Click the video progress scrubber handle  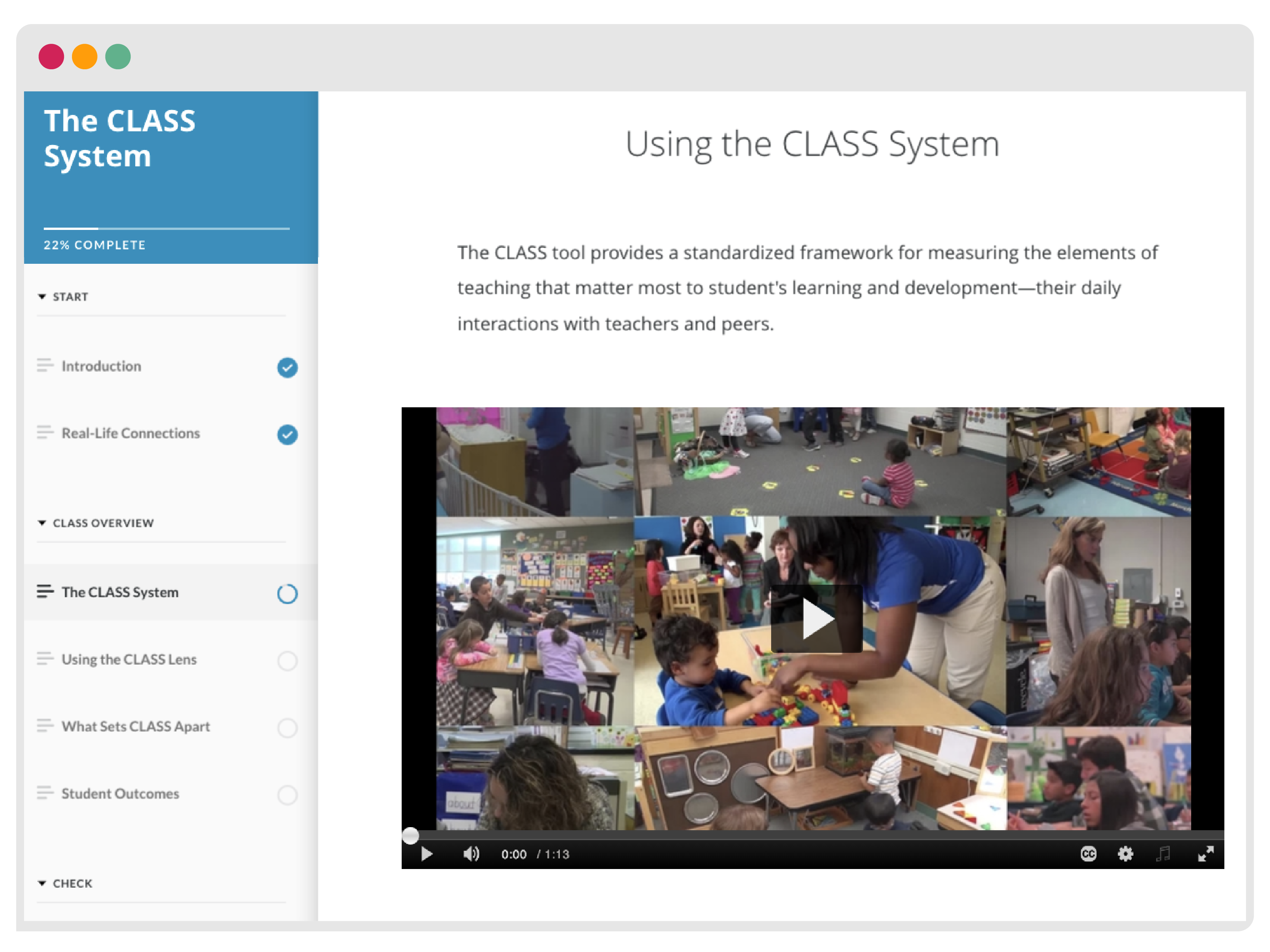click(x=410, y=836)
